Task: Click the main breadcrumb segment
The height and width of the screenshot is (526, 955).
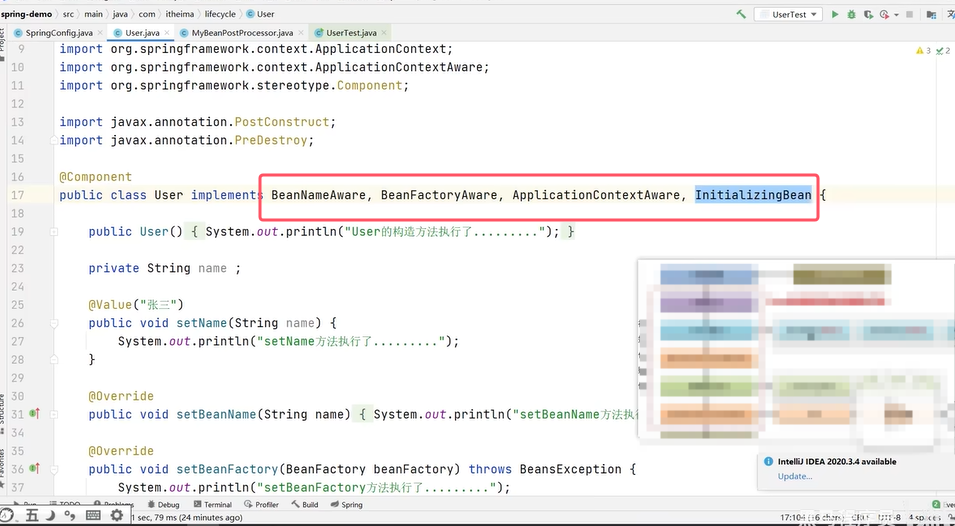Action: tap(93, 14)
